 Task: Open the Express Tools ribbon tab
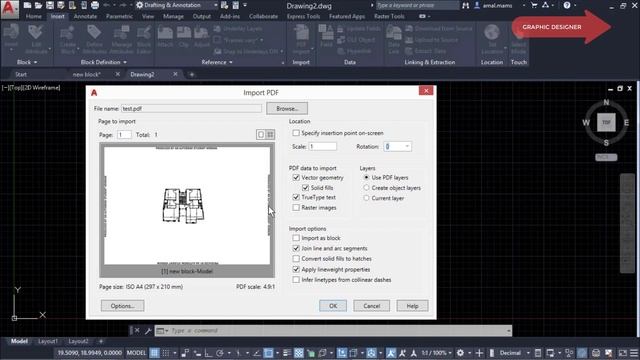(303, 16)
